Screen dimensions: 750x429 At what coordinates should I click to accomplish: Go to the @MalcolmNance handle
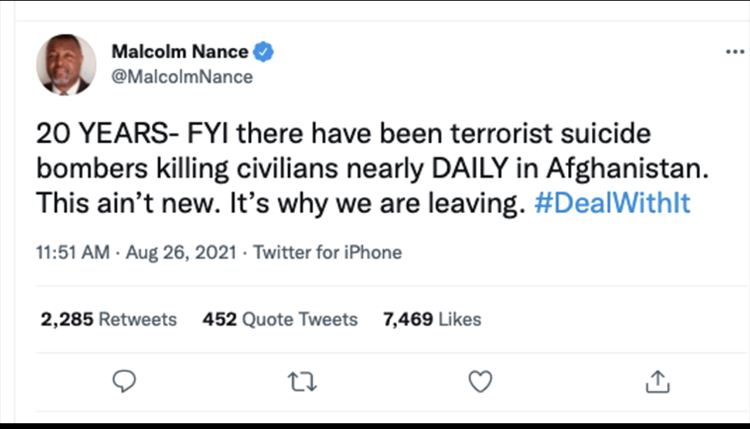181,76
